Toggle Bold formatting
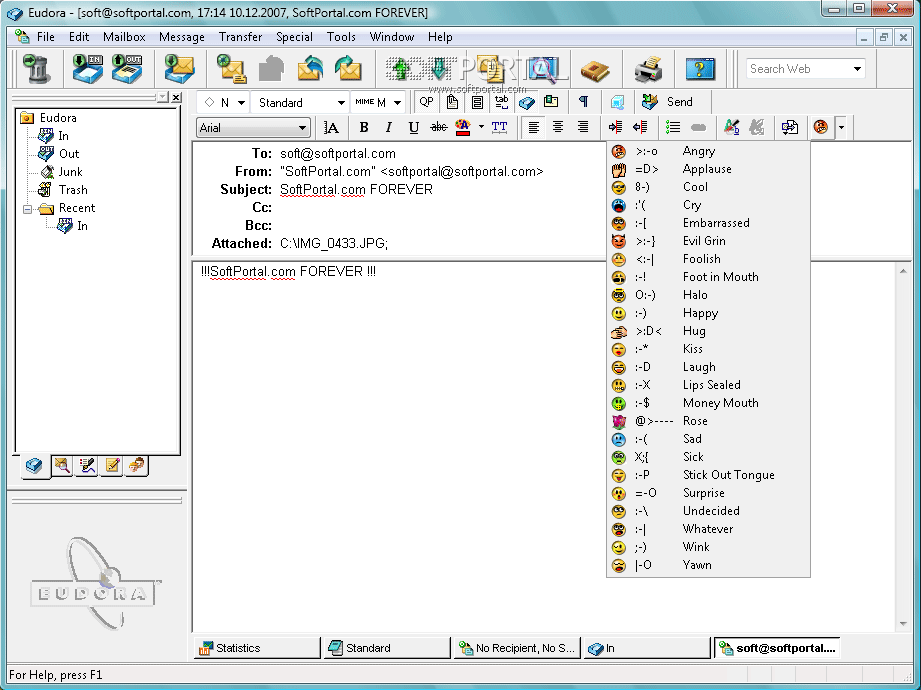921x690 pixels. click(x=364, y=127)
